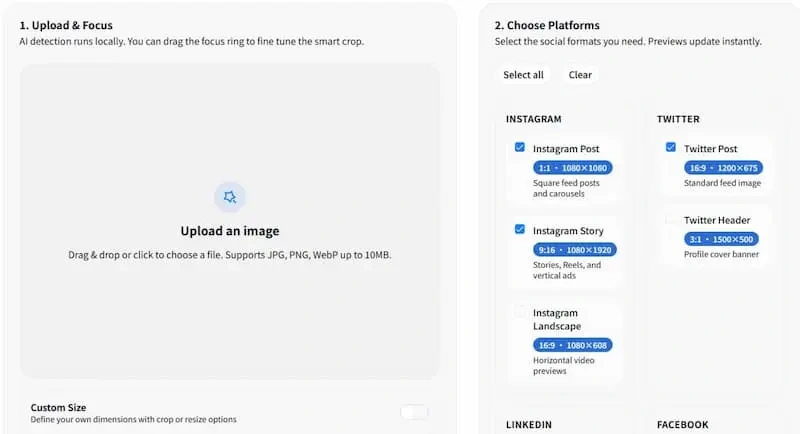The width and height of the screenshot is (800, 434).
Task: Click the 16:9 1200×675 size badge
Action: (x=723, y=168)
